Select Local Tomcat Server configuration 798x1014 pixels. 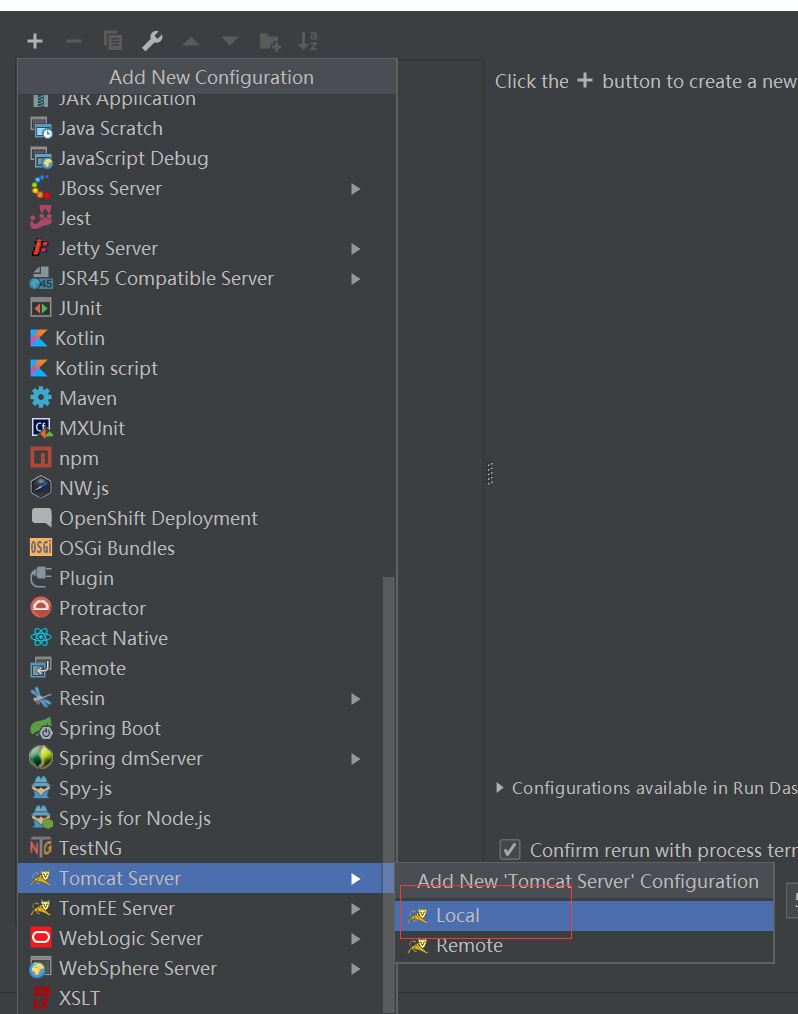[584, 915]
